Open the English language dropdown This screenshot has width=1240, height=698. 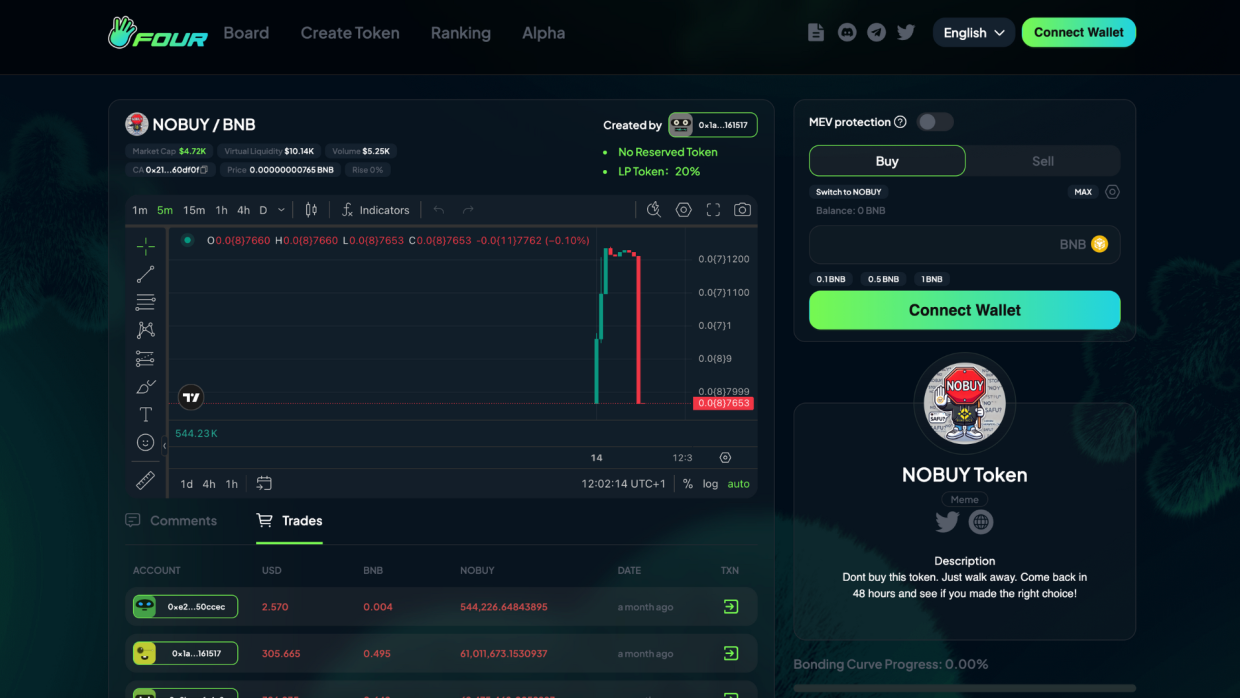[x=973, y=32]
